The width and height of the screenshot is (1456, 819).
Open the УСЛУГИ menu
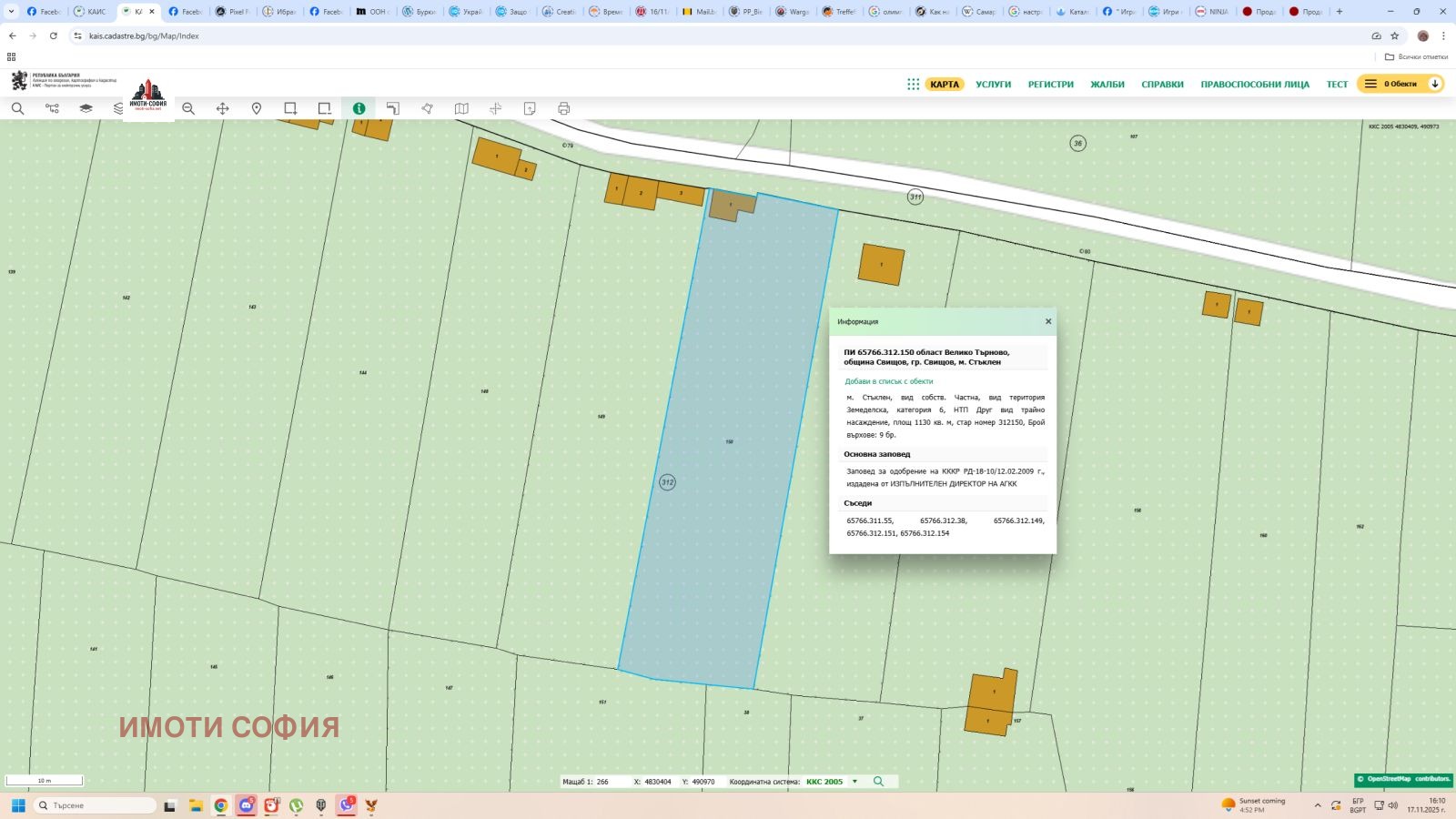pos(993,84)
